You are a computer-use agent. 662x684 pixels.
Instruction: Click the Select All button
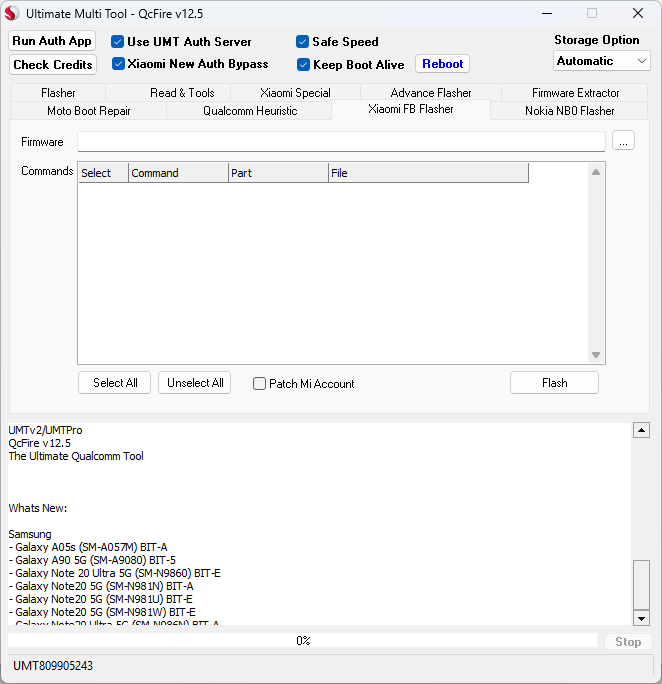tap(115, 383)
